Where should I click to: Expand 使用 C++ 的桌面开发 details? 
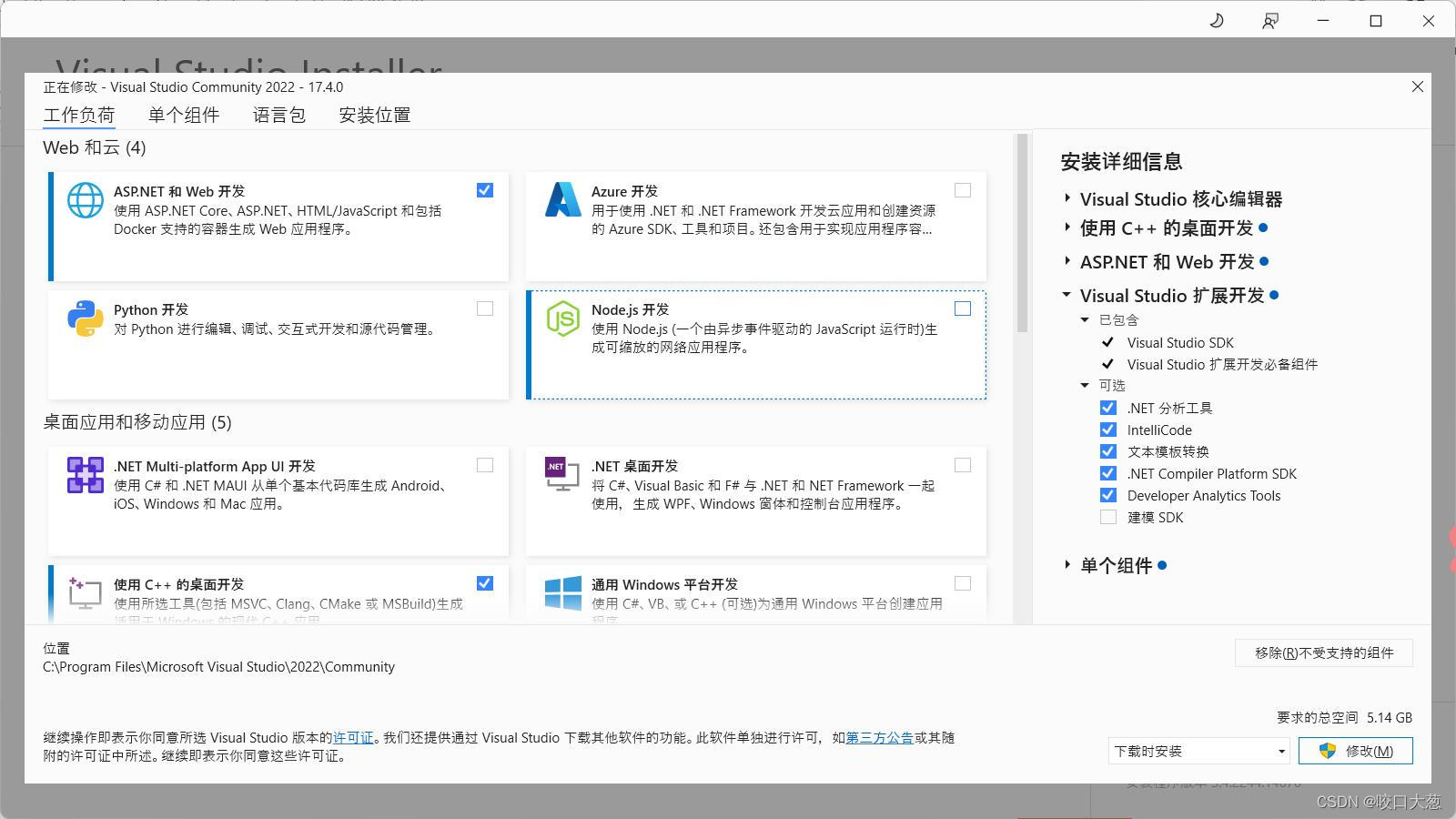tap(1067, 227)
